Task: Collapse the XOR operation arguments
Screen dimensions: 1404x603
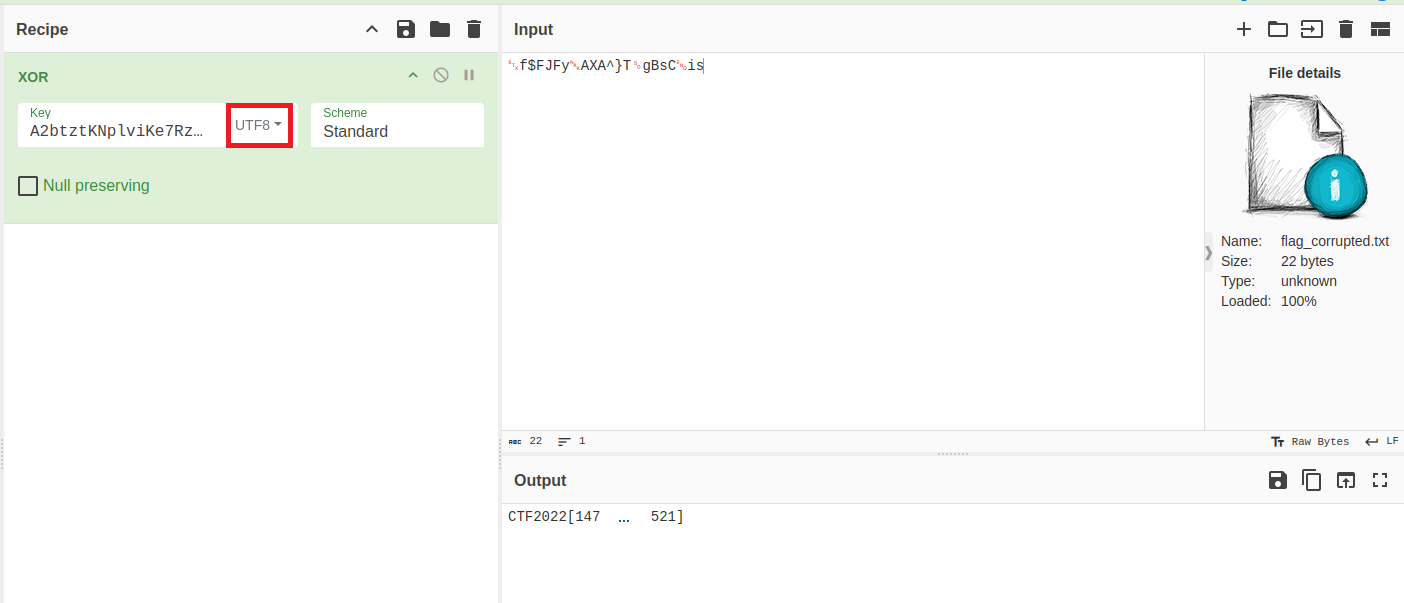Action: (x=412, y=76)
